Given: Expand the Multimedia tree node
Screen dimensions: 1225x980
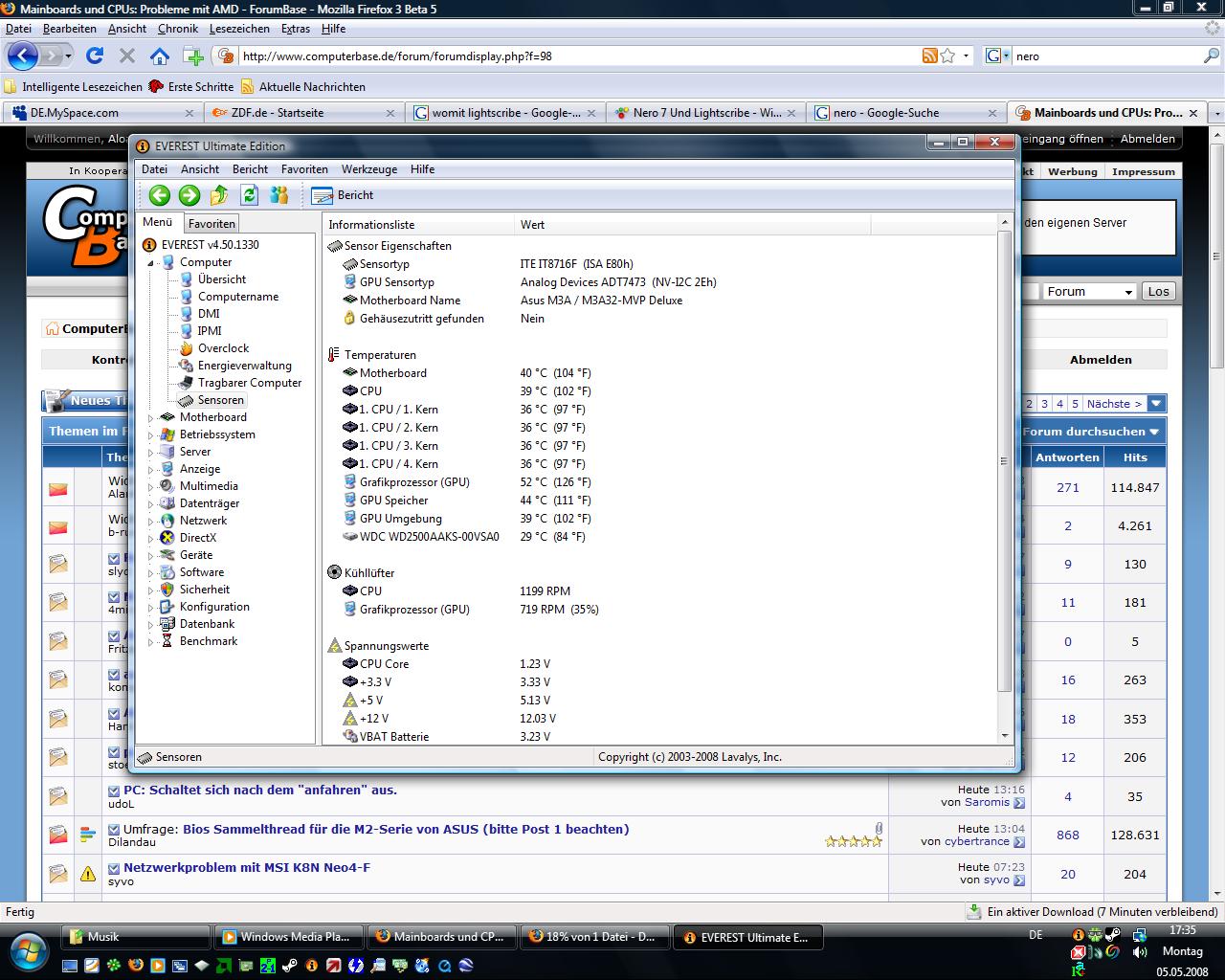Looking at the screenshot, I should click(x=150, y=486).
